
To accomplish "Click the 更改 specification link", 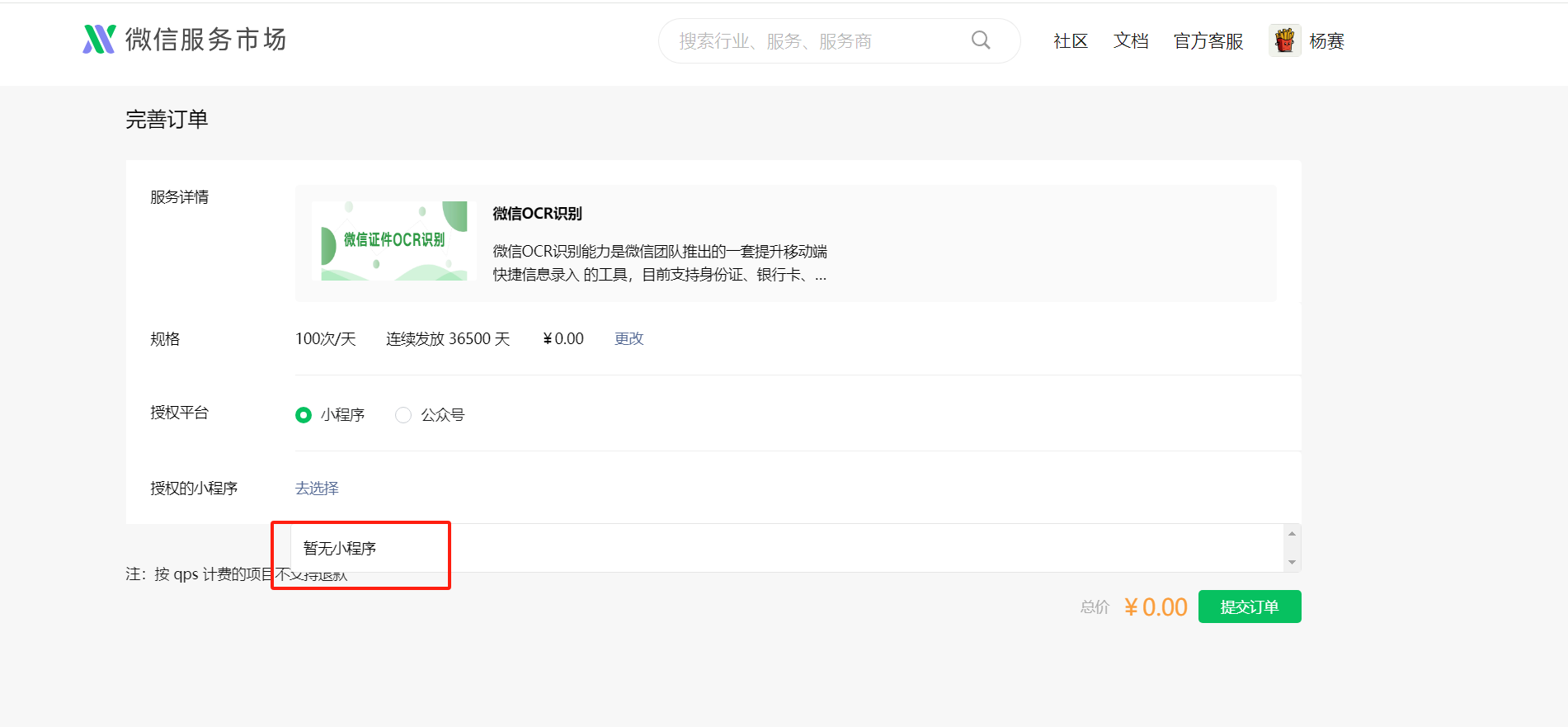I will tap(629, 338).
